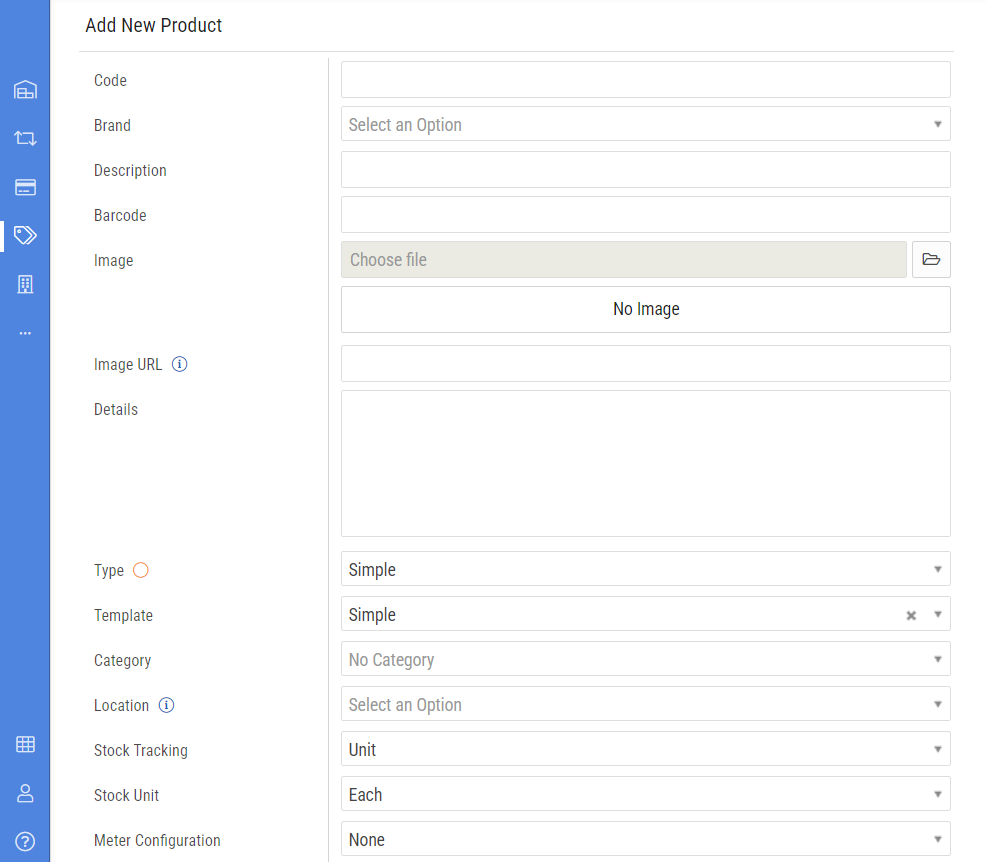Click the info icon beside Image URL
The height and width of the screenshot is (862, 986).
pyautogui.click(x=180, y=364)
